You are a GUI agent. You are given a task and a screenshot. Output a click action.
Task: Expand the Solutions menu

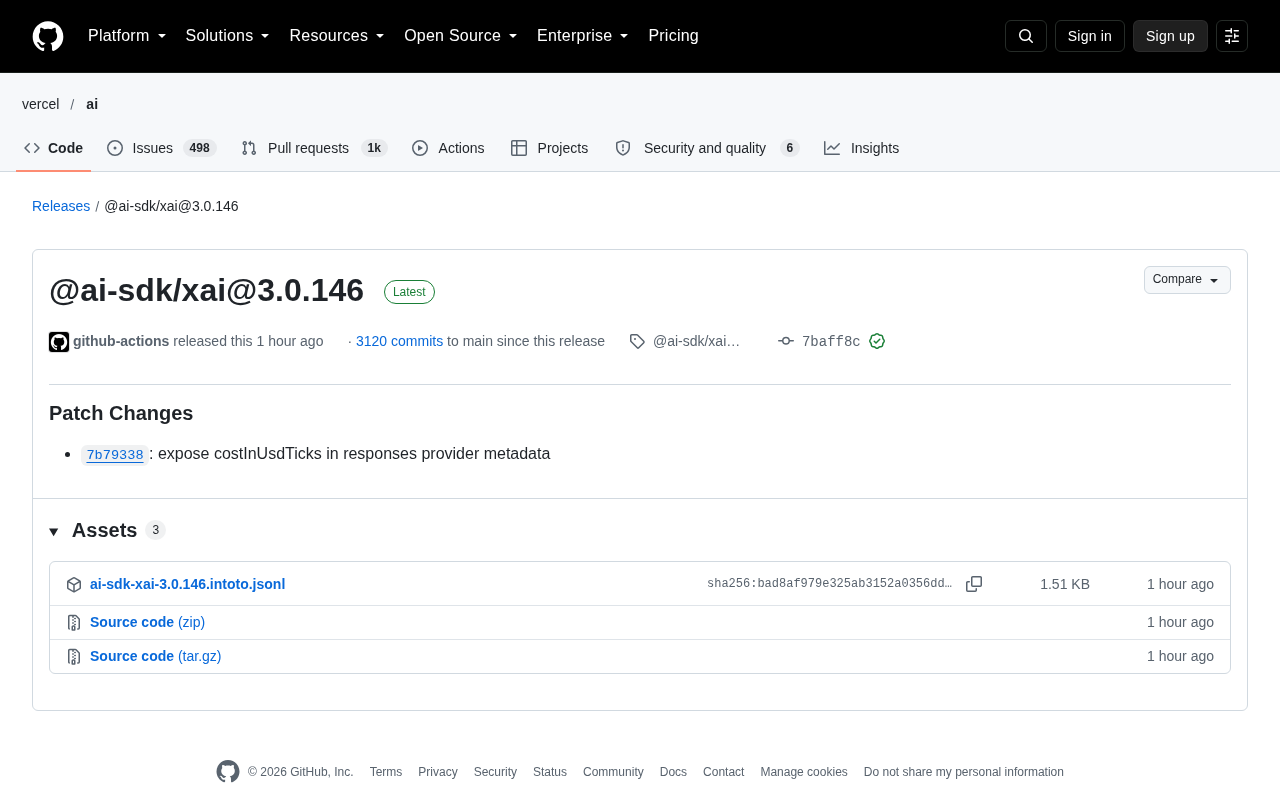228,36
